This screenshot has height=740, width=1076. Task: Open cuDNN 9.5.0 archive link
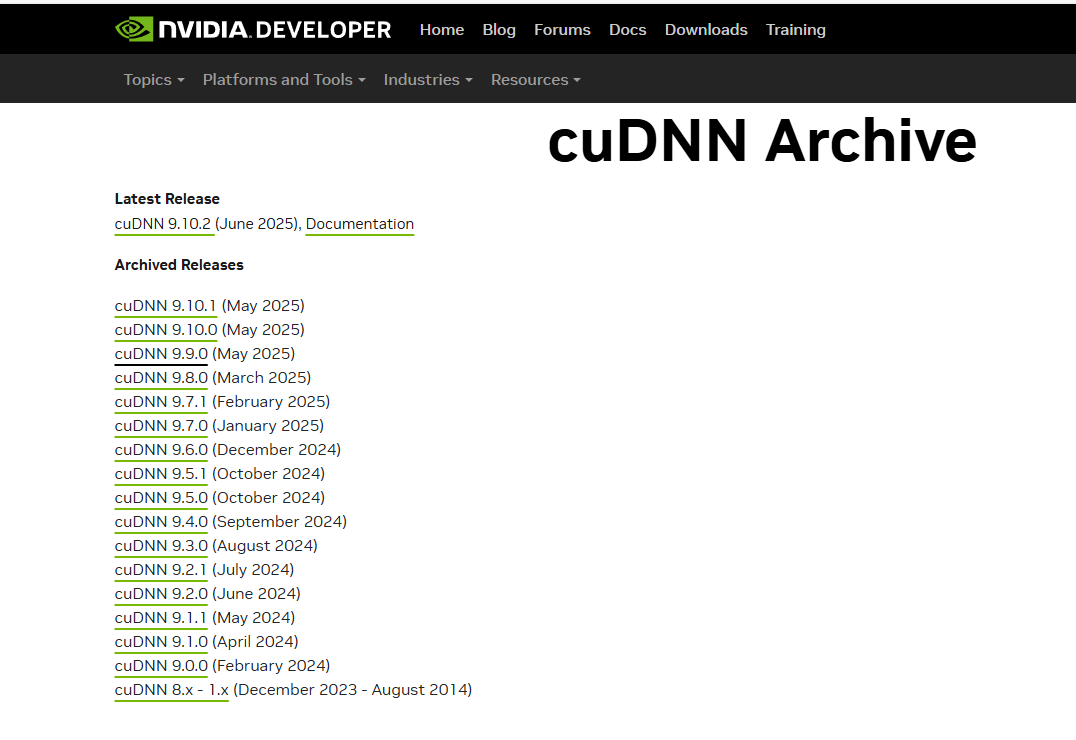pyautogui.click(x=161, y=498)
